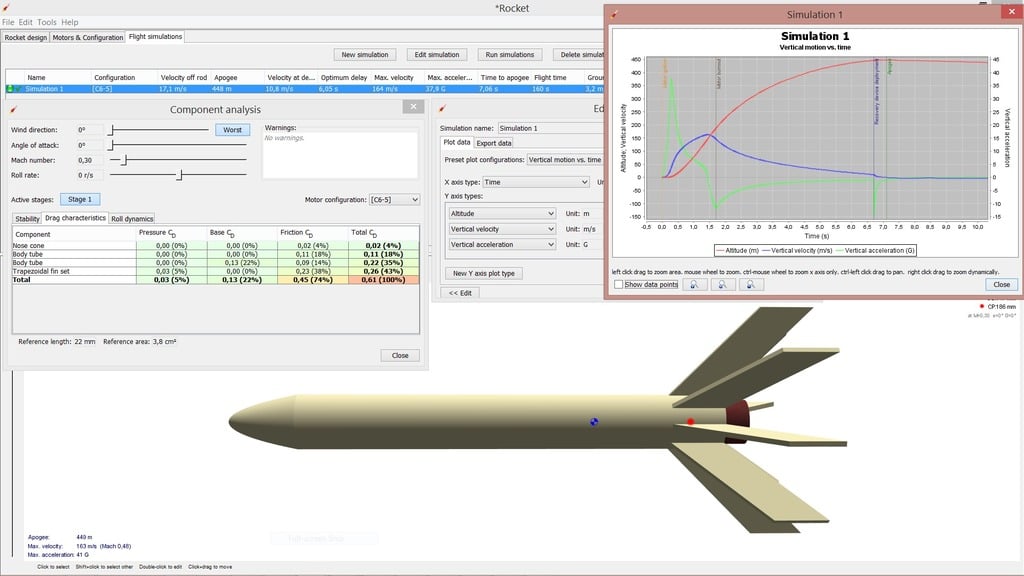Screen dimensions: 1024x576
Task: Open the Vertical acceleration Y axis dropdown
Action: click(x=501, y=244)
